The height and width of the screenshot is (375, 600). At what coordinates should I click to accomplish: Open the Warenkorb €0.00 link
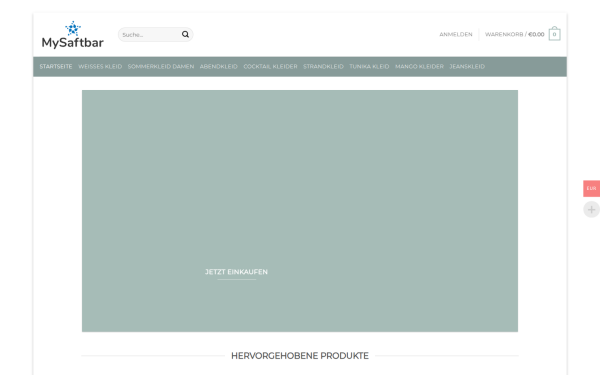pyautogui.click(x=514, y=34)
